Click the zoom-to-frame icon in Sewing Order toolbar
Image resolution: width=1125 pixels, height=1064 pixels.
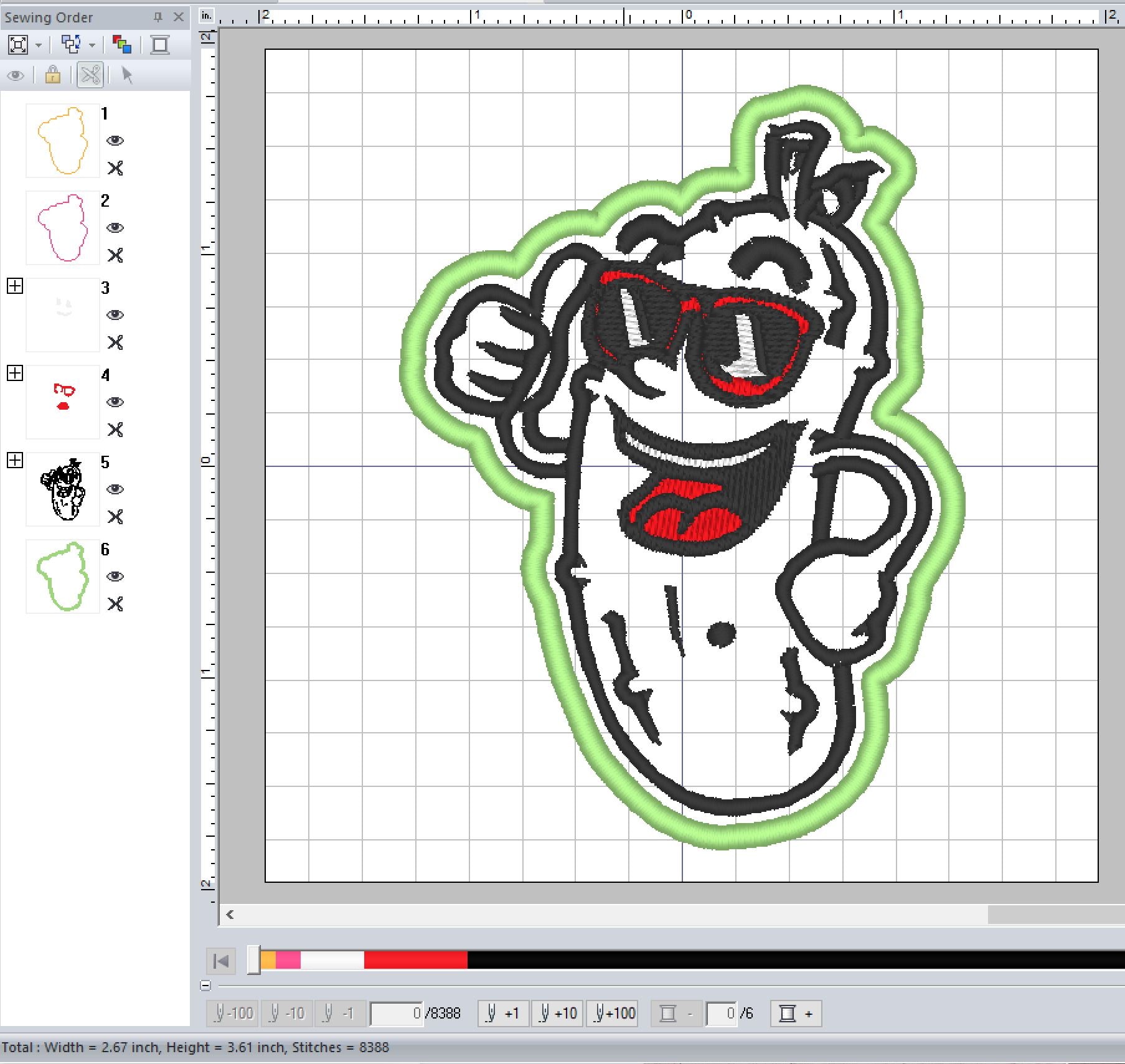17,45
